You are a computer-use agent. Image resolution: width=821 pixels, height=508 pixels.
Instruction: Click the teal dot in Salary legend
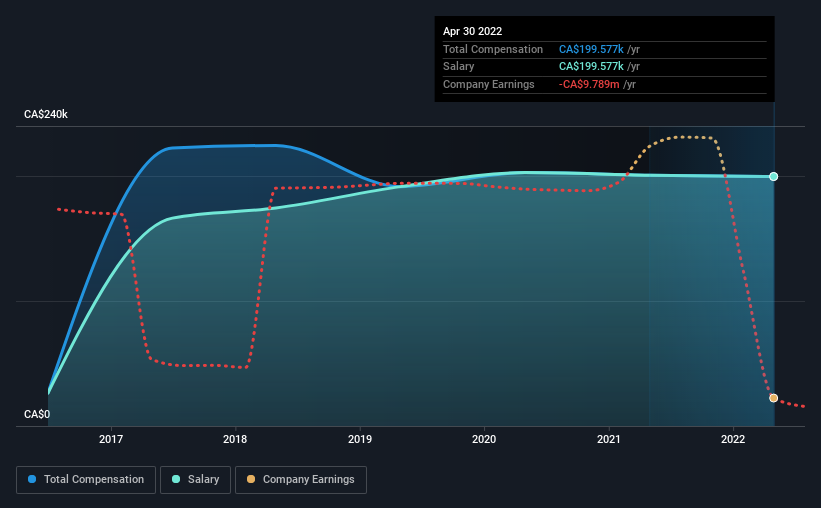176,479
